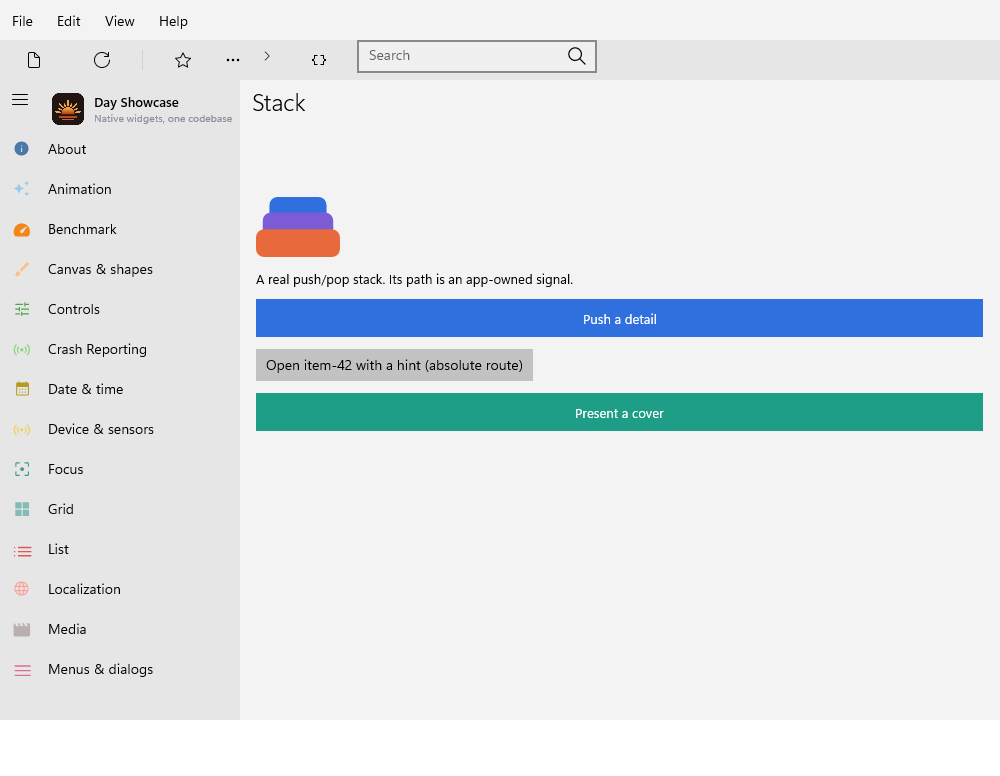Click the magnifying glass search icon

click(577, 56)
